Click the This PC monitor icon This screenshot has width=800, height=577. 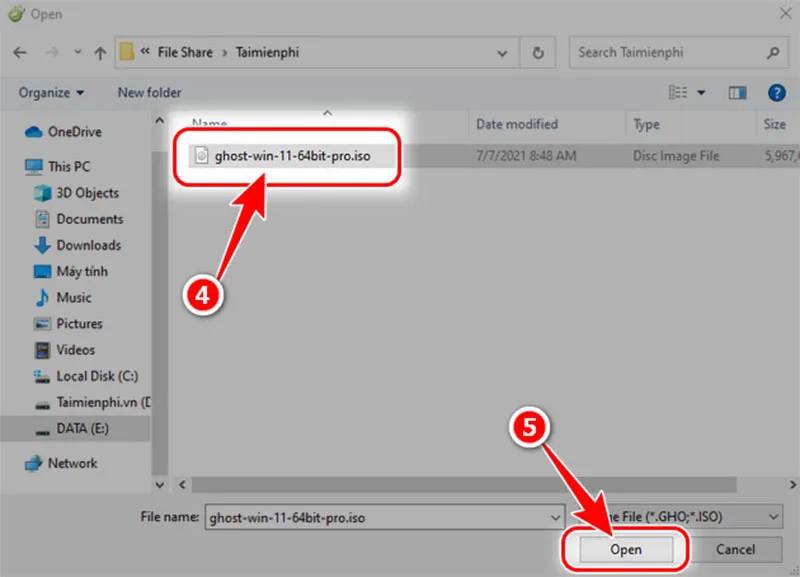click(x=34, y=167)
